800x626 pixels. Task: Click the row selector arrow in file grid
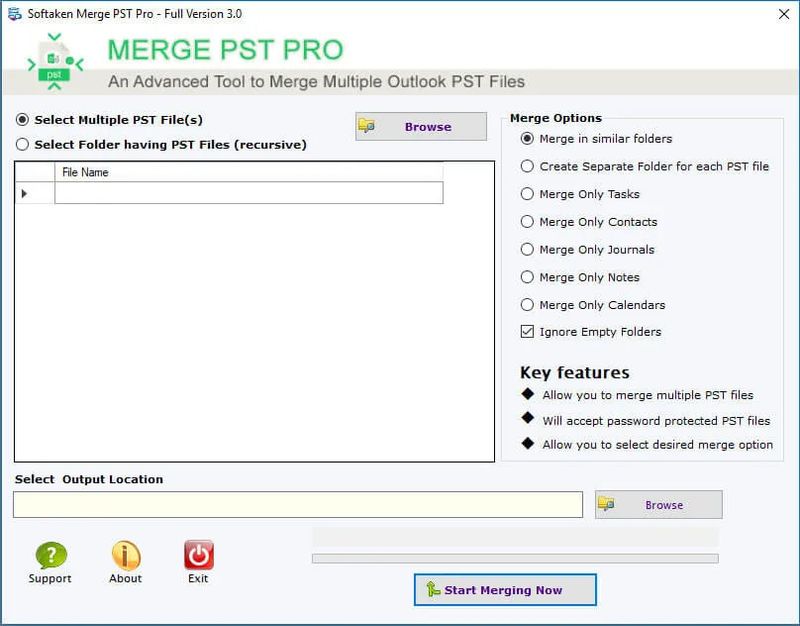[24, 193]
